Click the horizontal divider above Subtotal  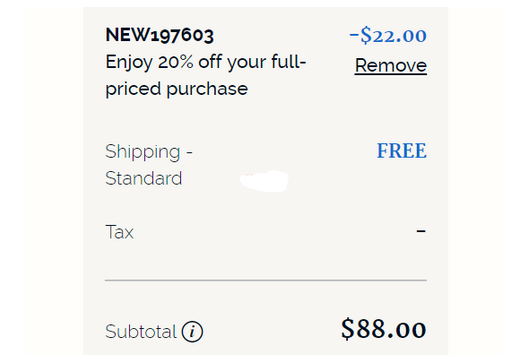click(266, 280)
